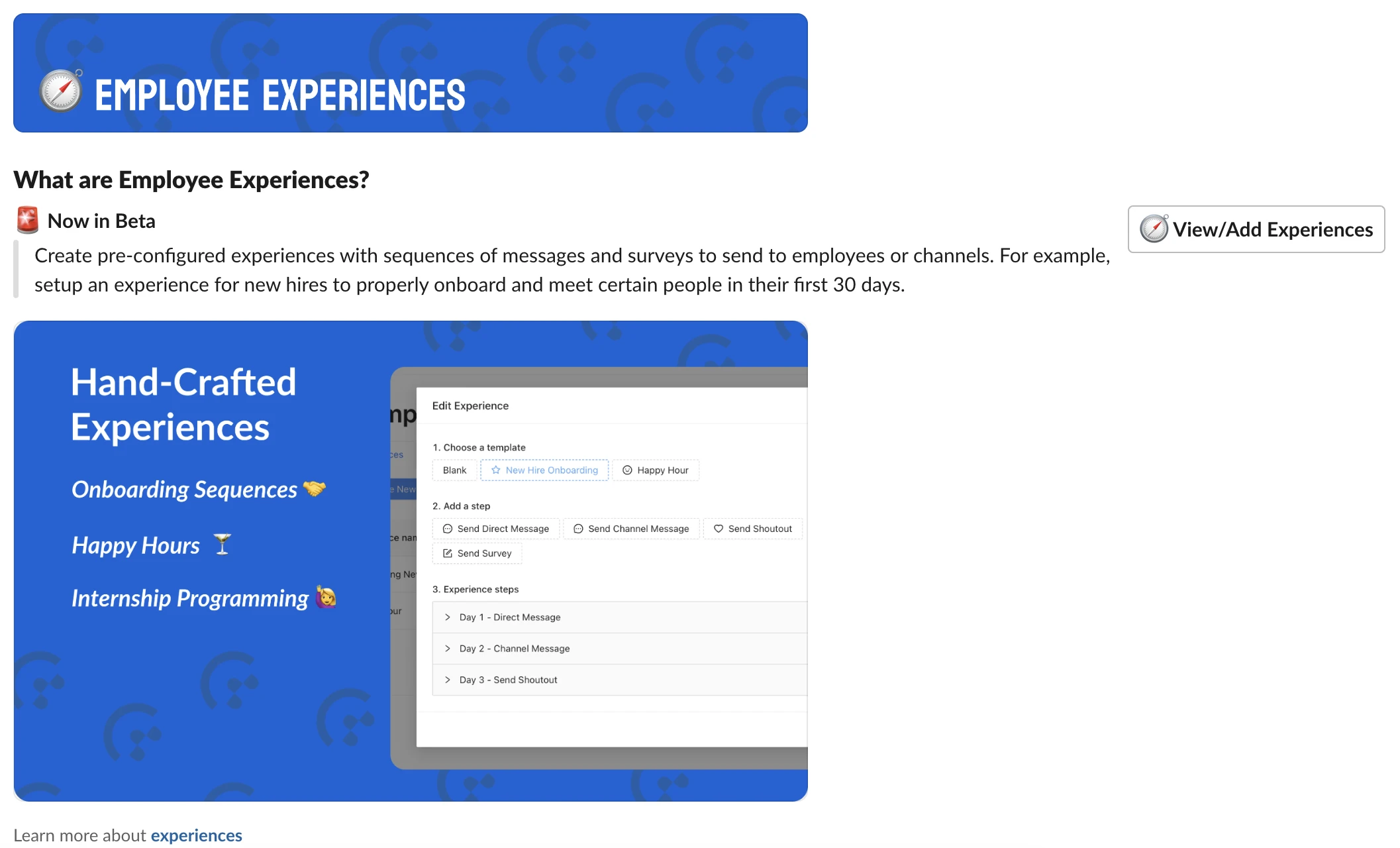Click the Send Direct Message step checkbox

[496, 529]
